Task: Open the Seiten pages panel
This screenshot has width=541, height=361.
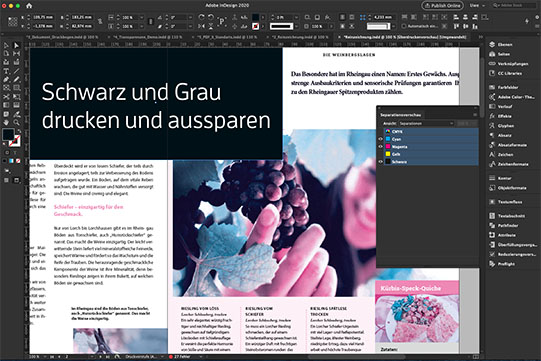Action: [x=500, y=54]
